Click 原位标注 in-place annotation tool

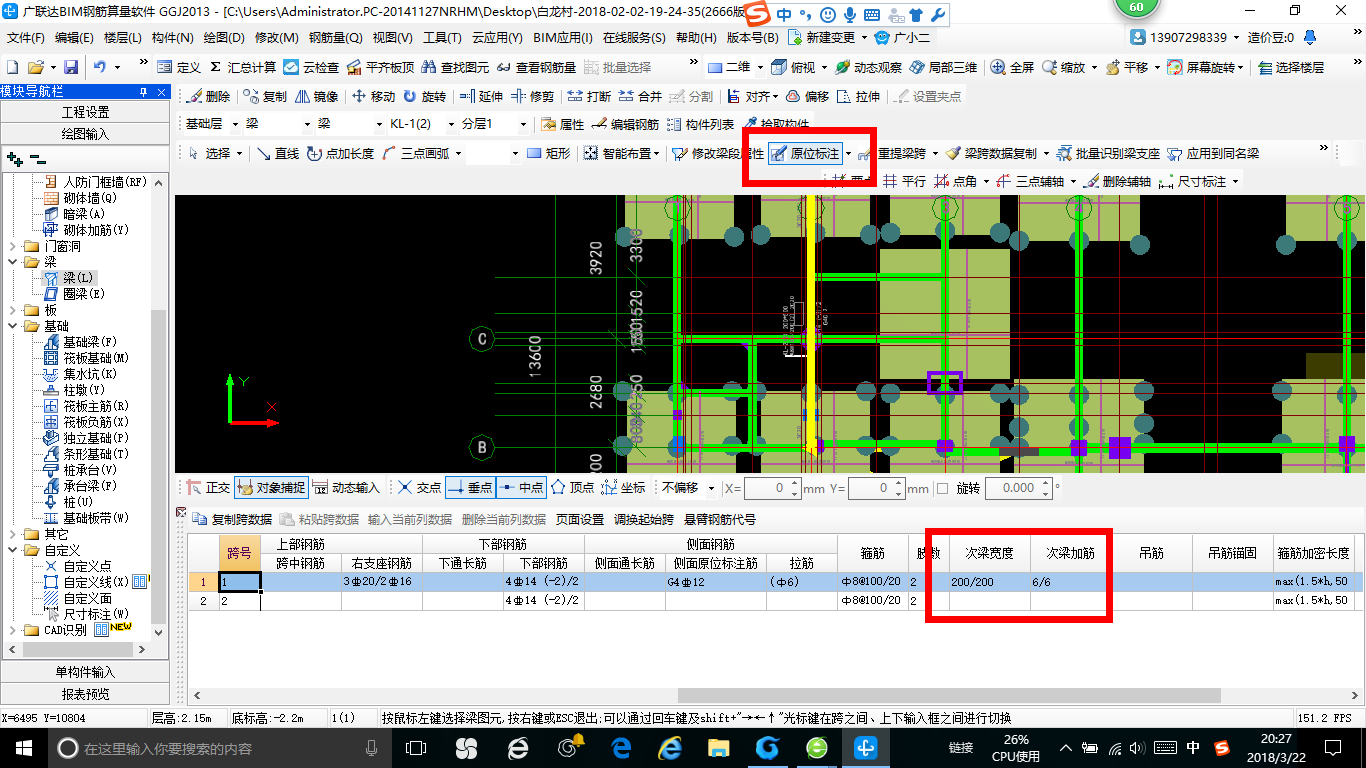[805, 153]
